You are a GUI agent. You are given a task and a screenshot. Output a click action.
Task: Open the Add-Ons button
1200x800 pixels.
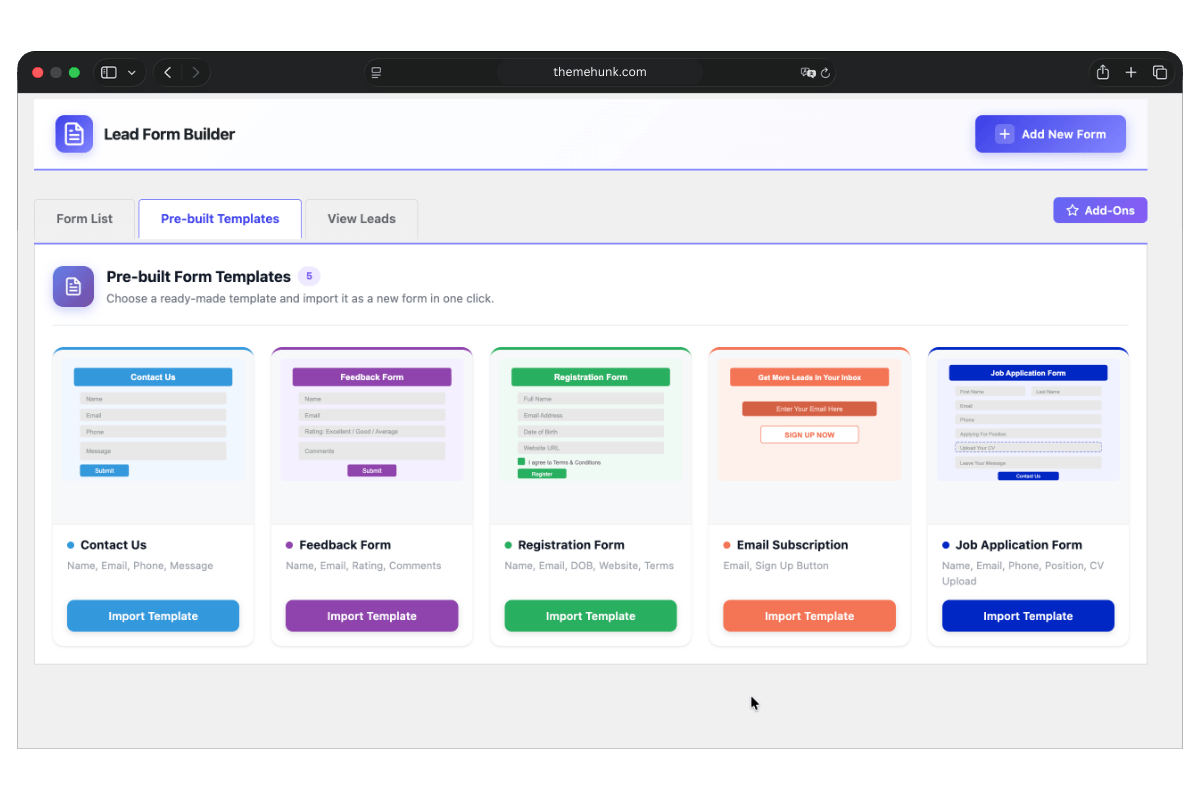[x=1100, y=210]
